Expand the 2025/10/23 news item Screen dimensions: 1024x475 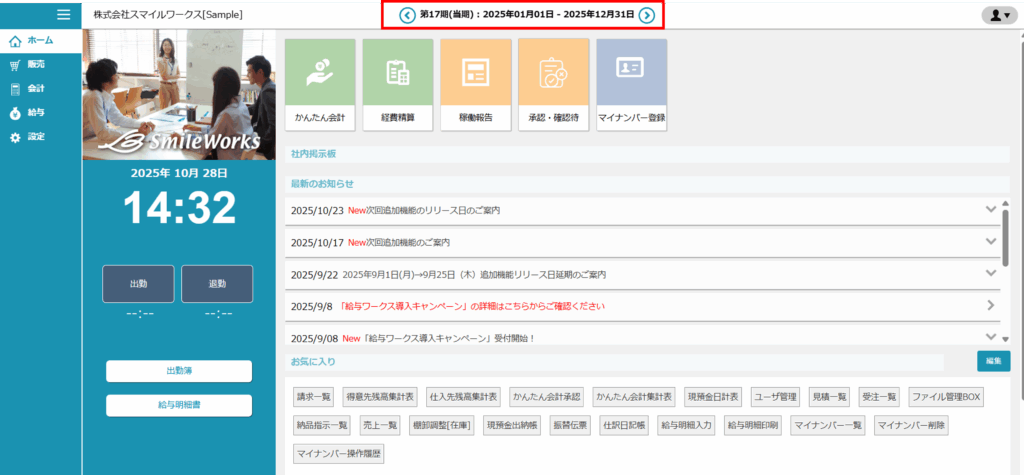[991, 210]
